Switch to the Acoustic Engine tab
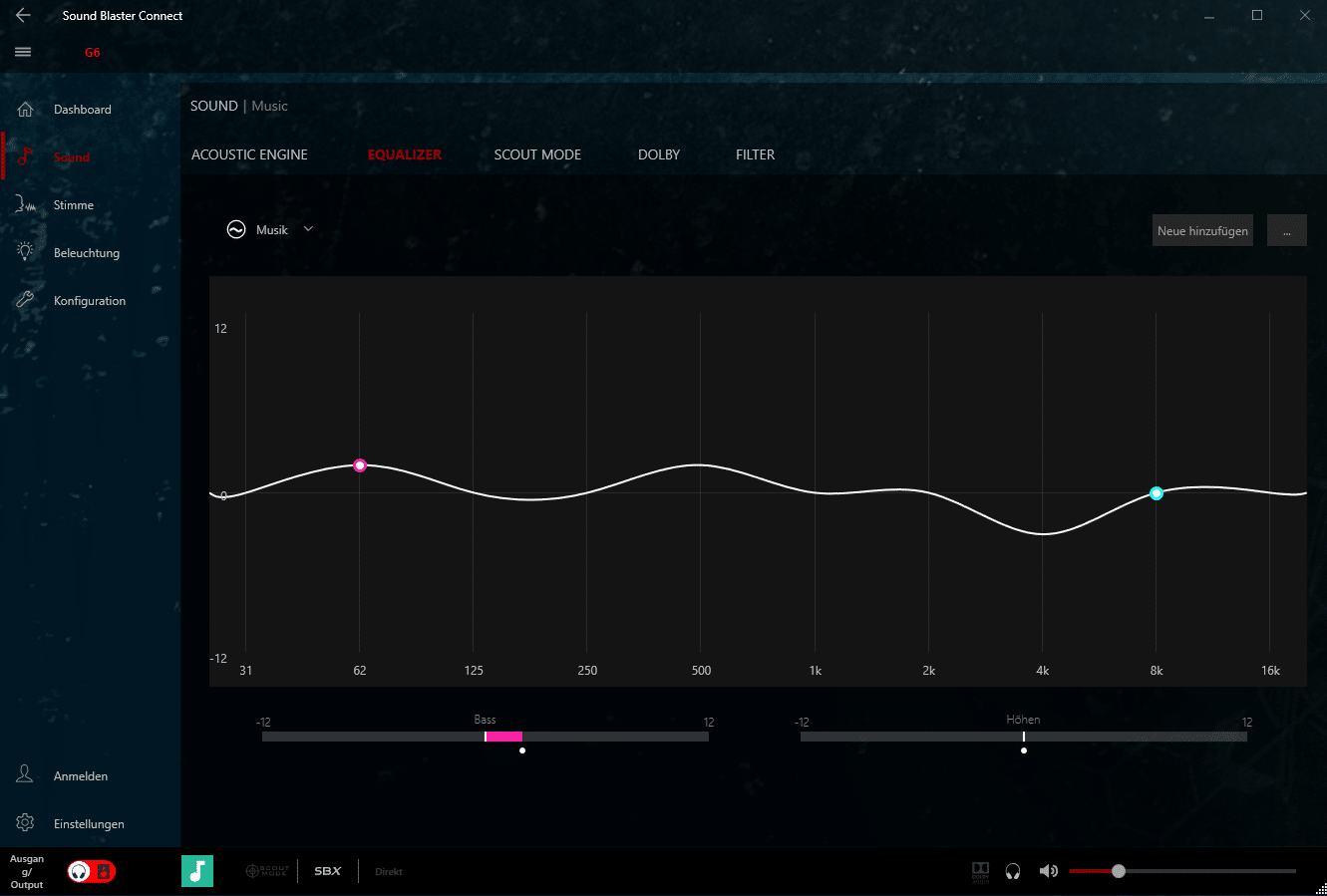 pos(249,154)
